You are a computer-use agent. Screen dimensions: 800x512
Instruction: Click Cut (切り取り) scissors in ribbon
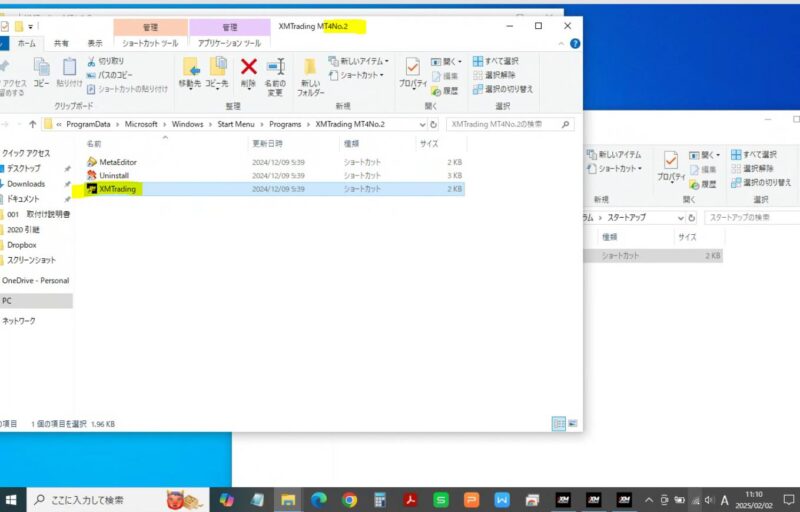106,61
